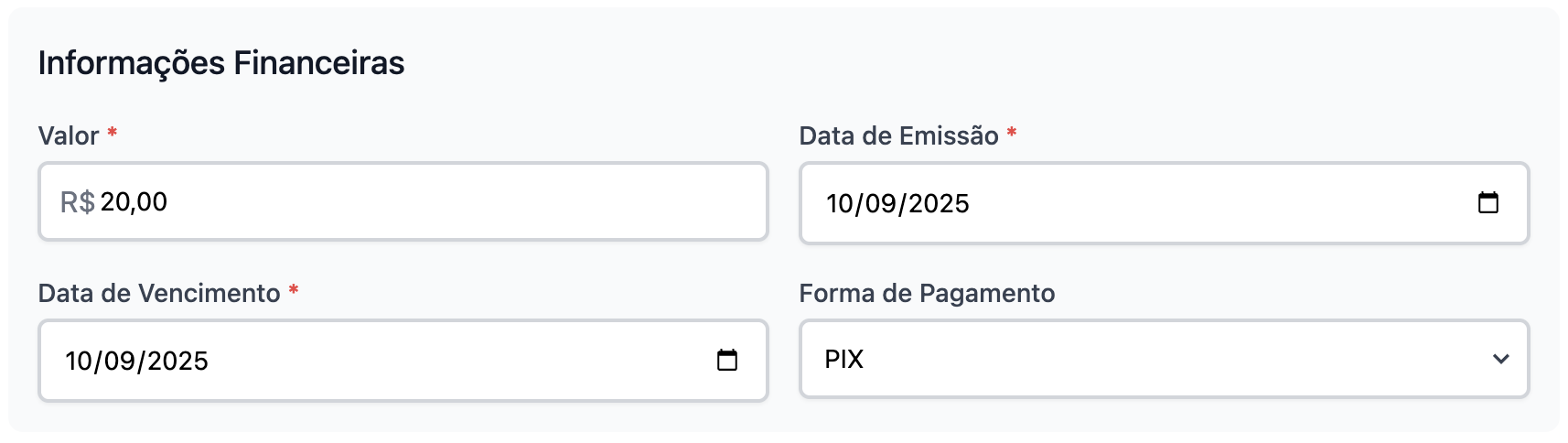
Task: Click the PIX option text in the payment select
Action: point(843,360)
